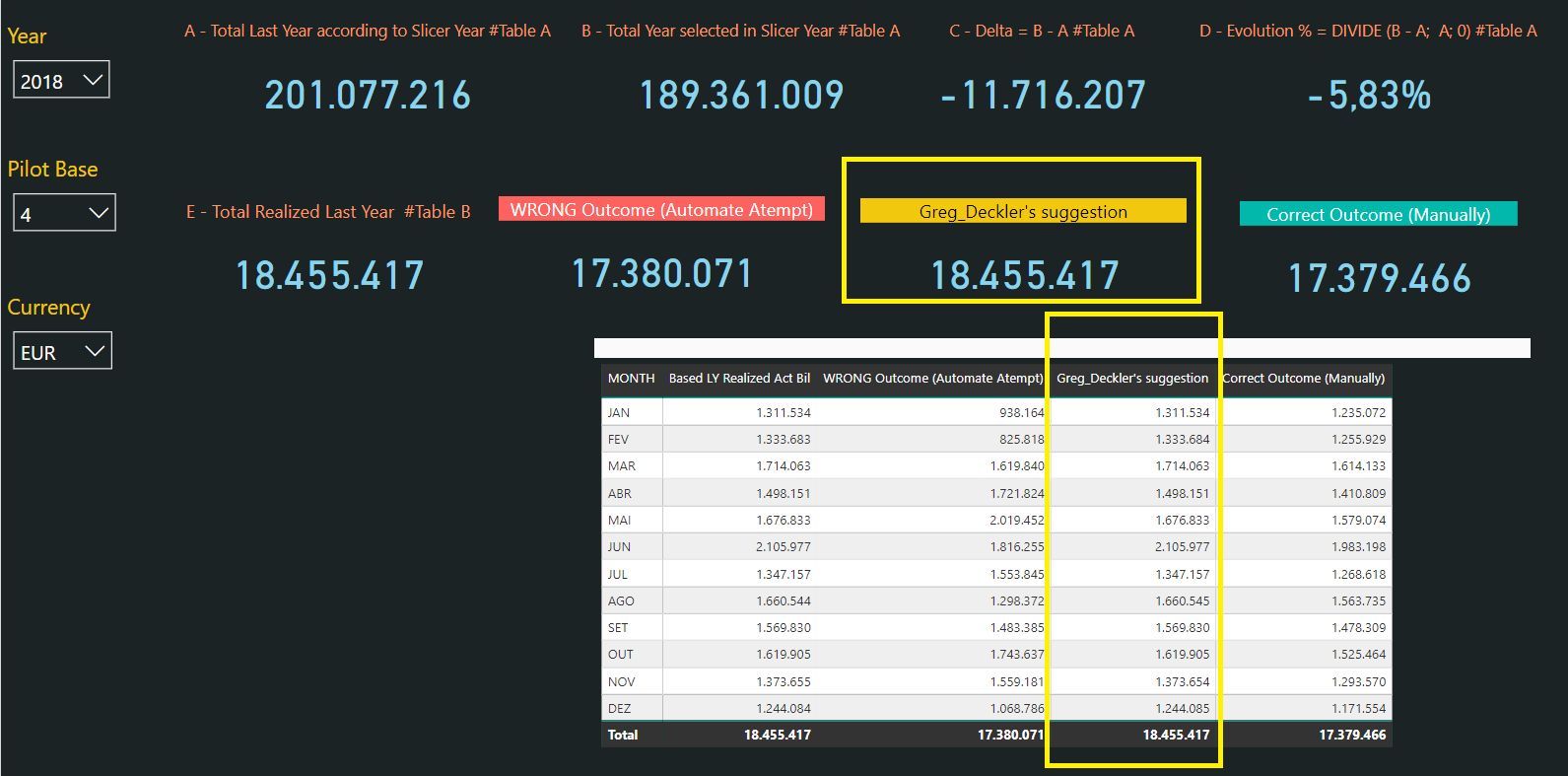Sort by the MONTH column header

(631, 378)
